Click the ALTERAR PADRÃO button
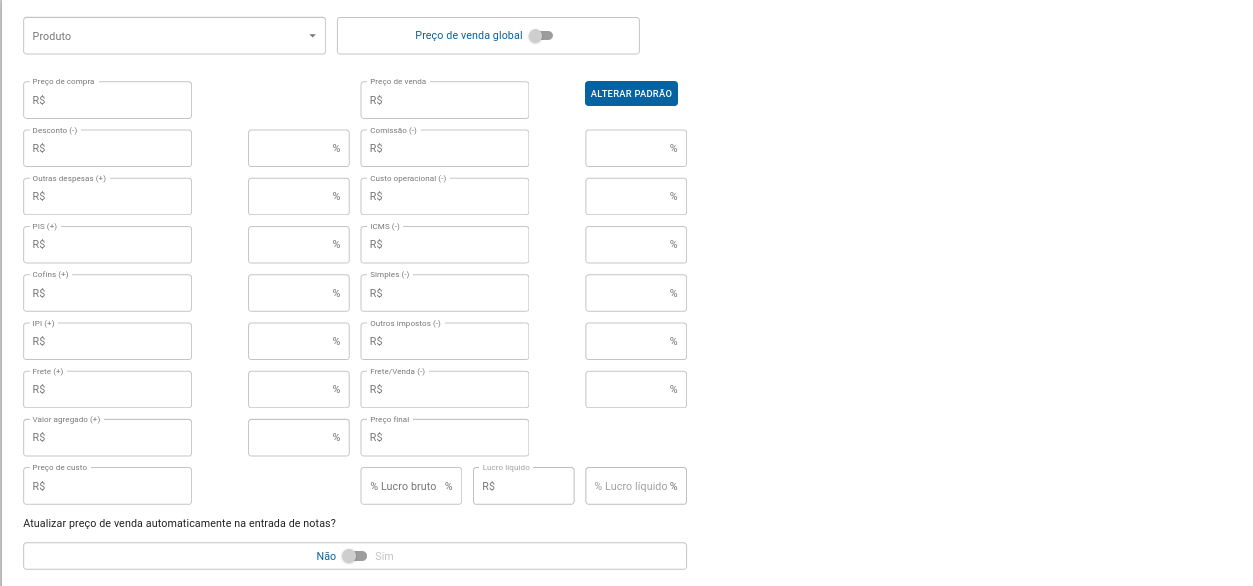 point(631,93)
